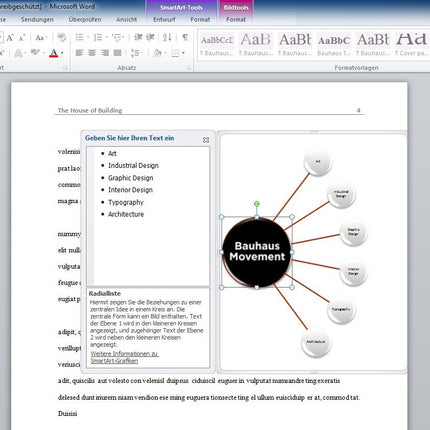Click the green rotation handle above the Bauhaus circle
This screenshot has width=430, height=430.
256,204
